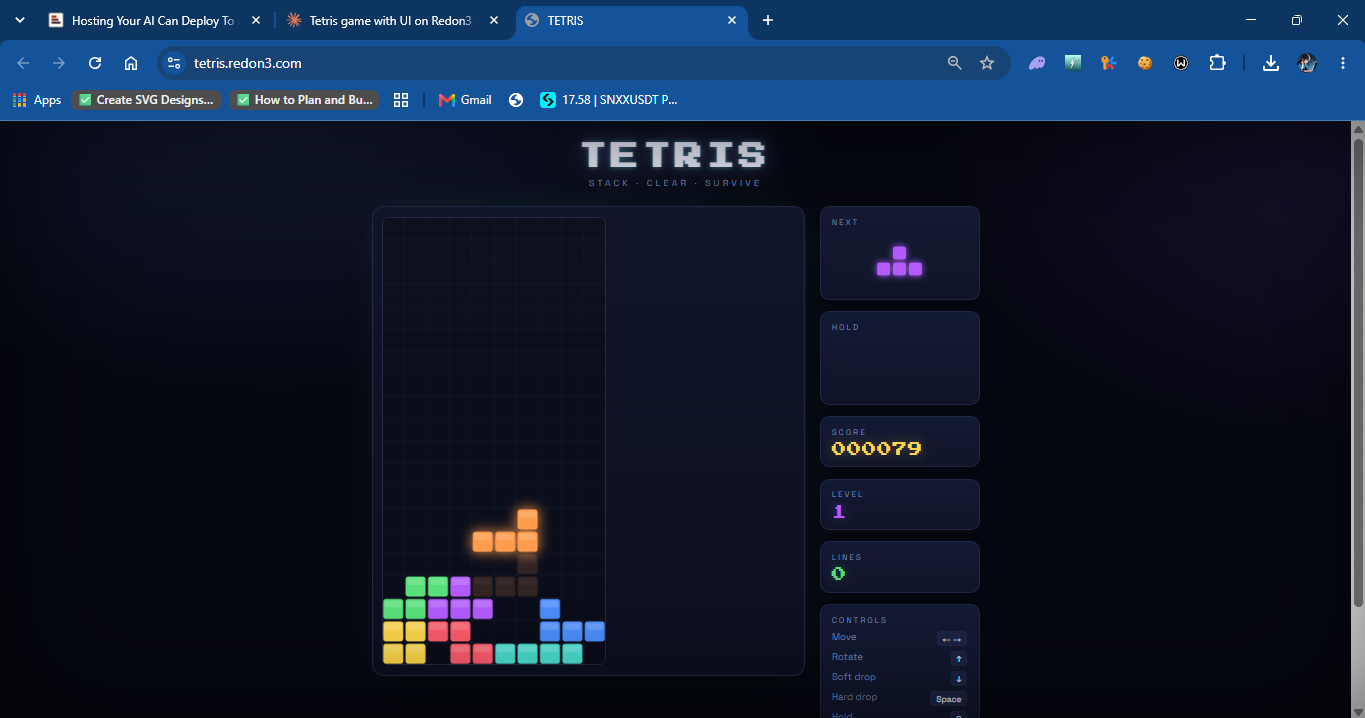Switch to 'Tetris game with UI on Redon3' tab

pos(391,20)
